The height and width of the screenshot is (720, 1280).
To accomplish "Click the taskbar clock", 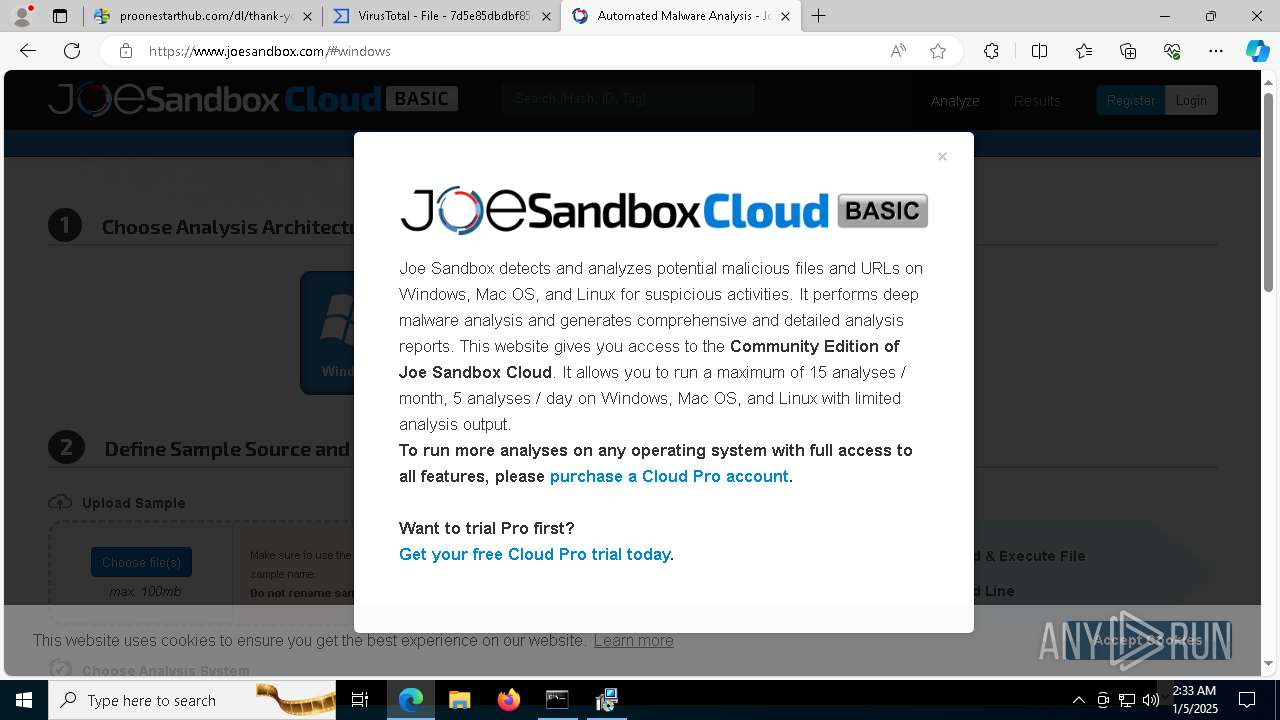I will pyautogui.click(x=1195, y=700).
